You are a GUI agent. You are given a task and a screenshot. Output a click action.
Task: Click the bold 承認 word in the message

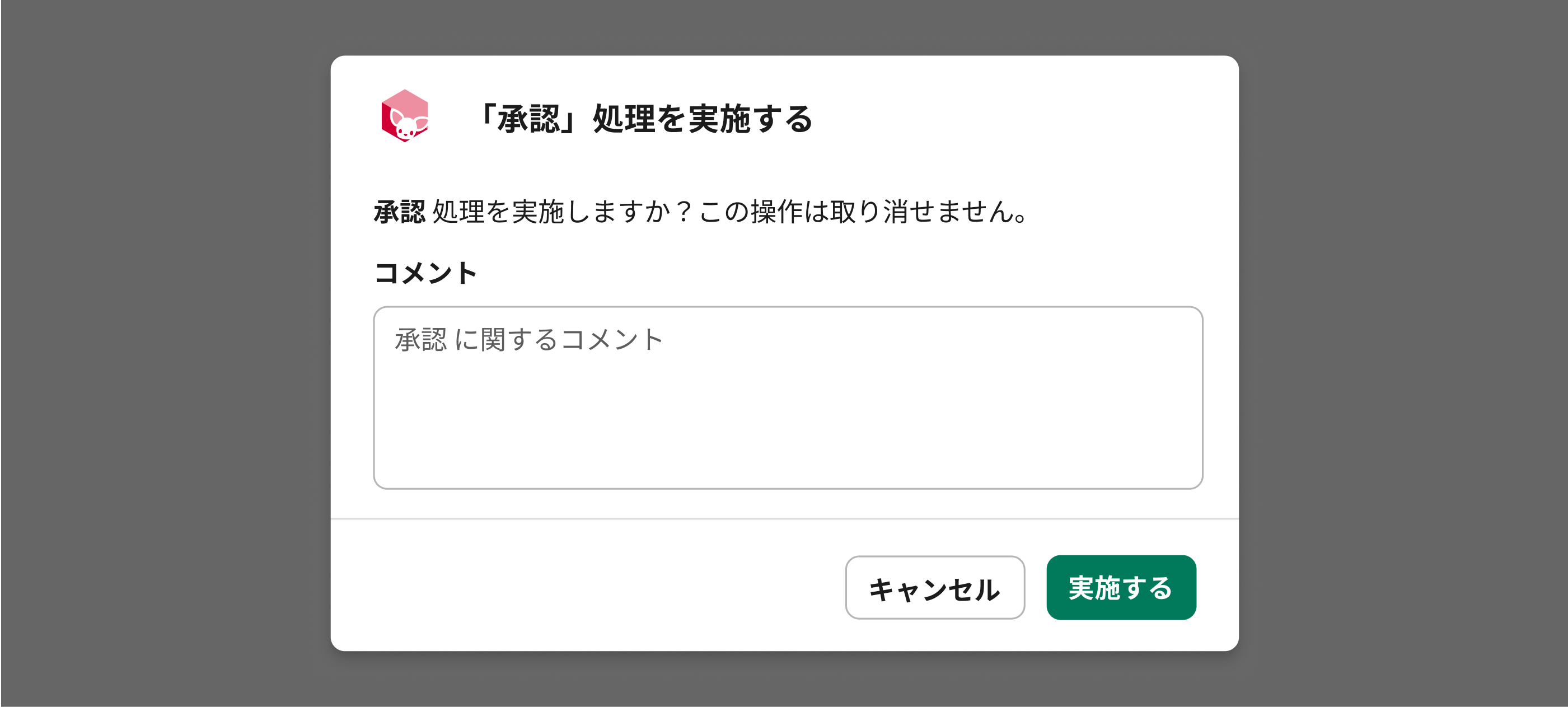(399, 212)
